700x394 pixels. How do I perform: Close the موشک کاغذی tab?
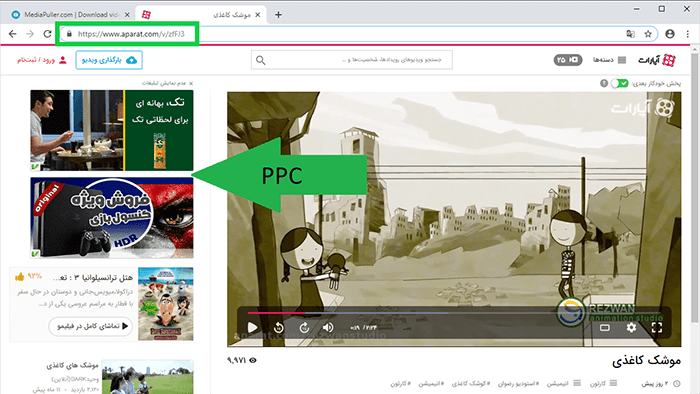[x=258, y=15]
